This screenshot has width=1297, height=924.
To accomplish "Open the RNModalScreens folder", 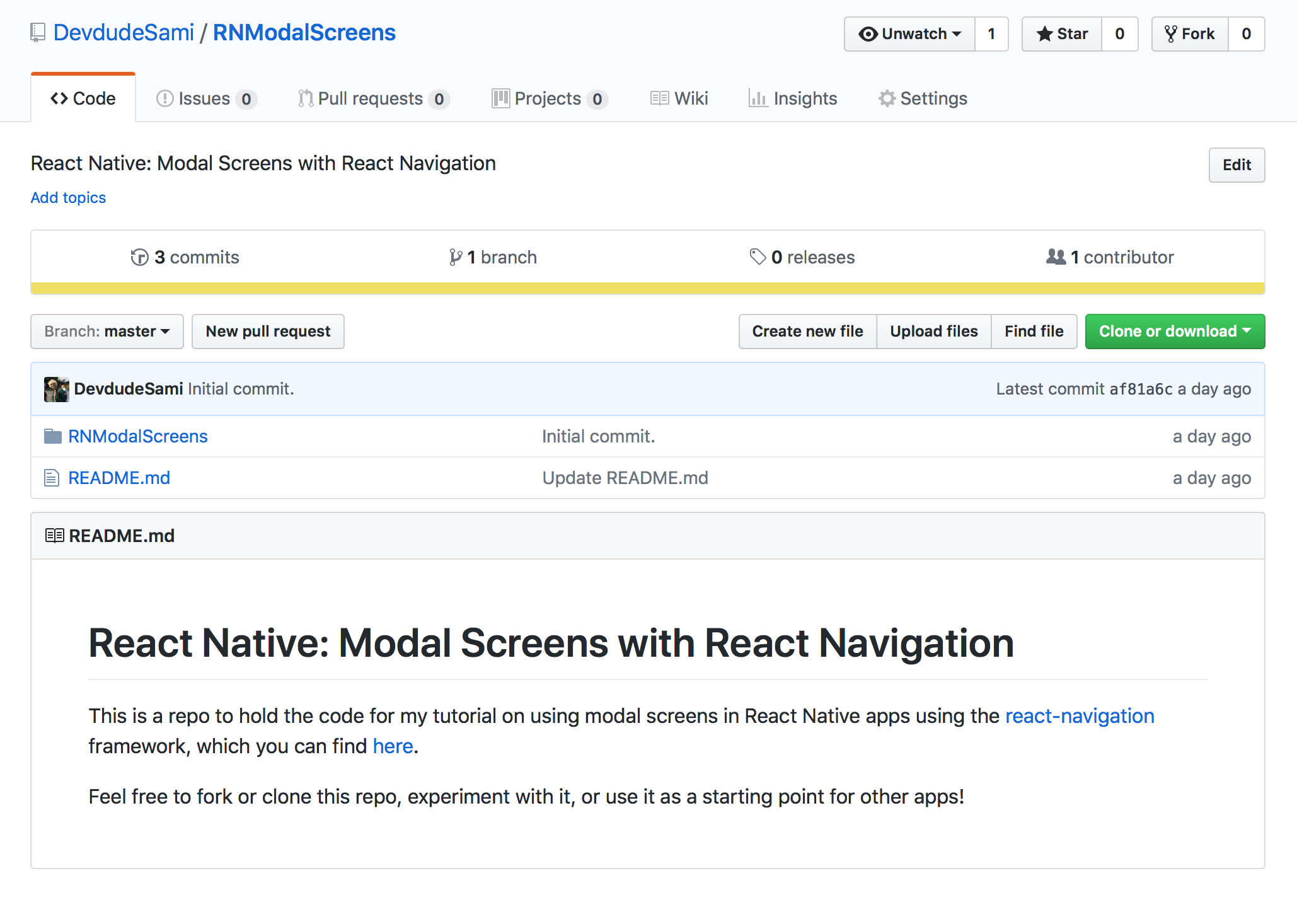I will (138, 436).
